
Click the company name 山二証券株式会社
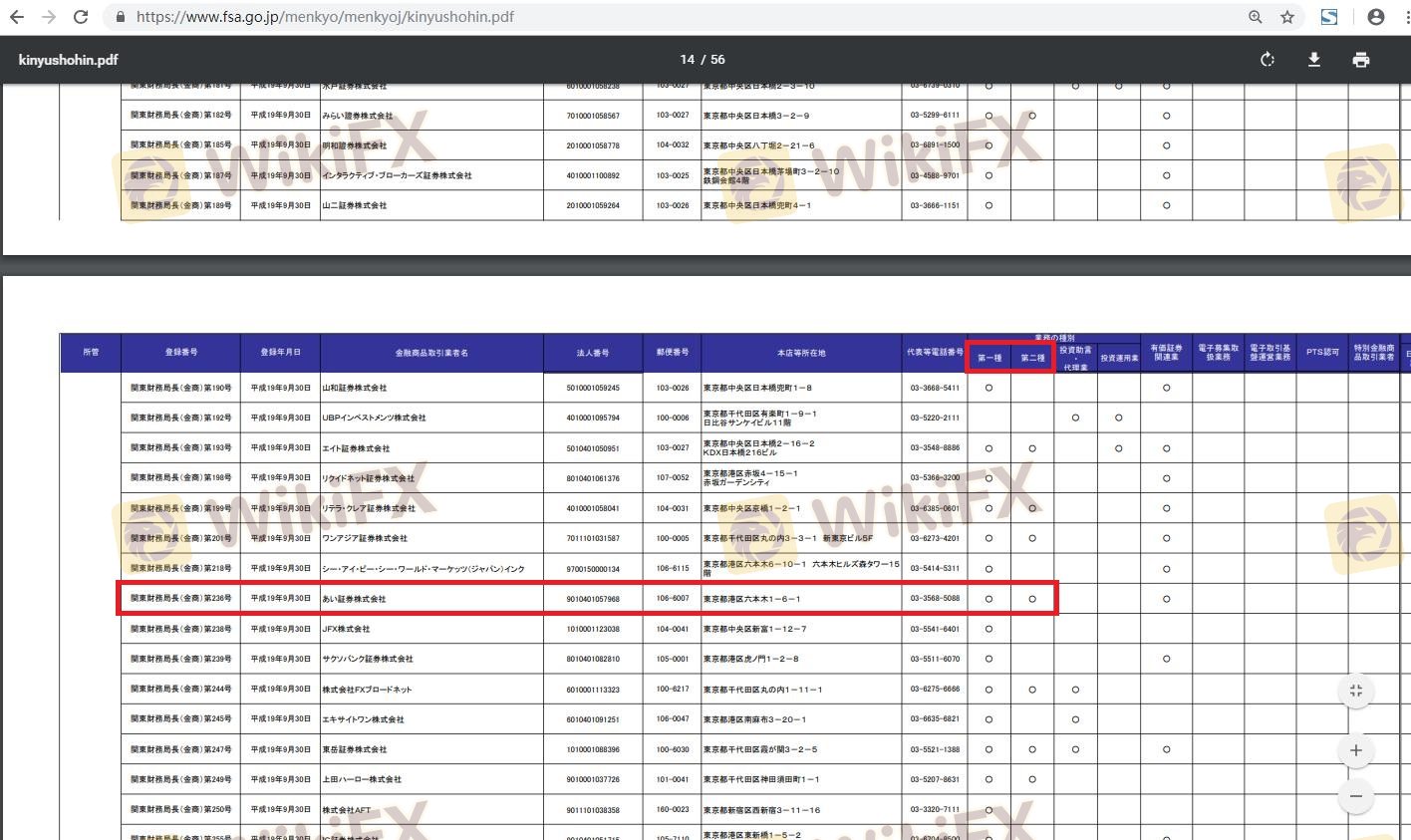point(355,205)
